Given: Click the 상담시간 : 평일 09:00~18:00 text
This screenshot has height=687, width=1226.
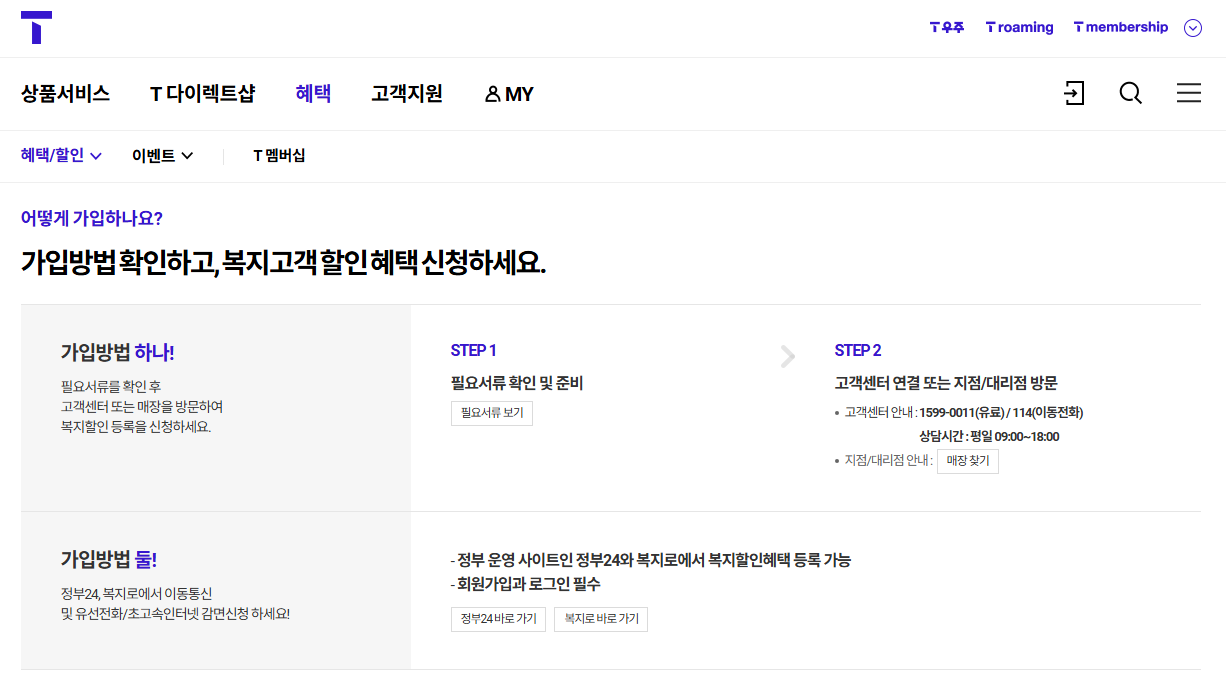Looking at the screenshot, I should pyautogui.click(x=989, y=436).
